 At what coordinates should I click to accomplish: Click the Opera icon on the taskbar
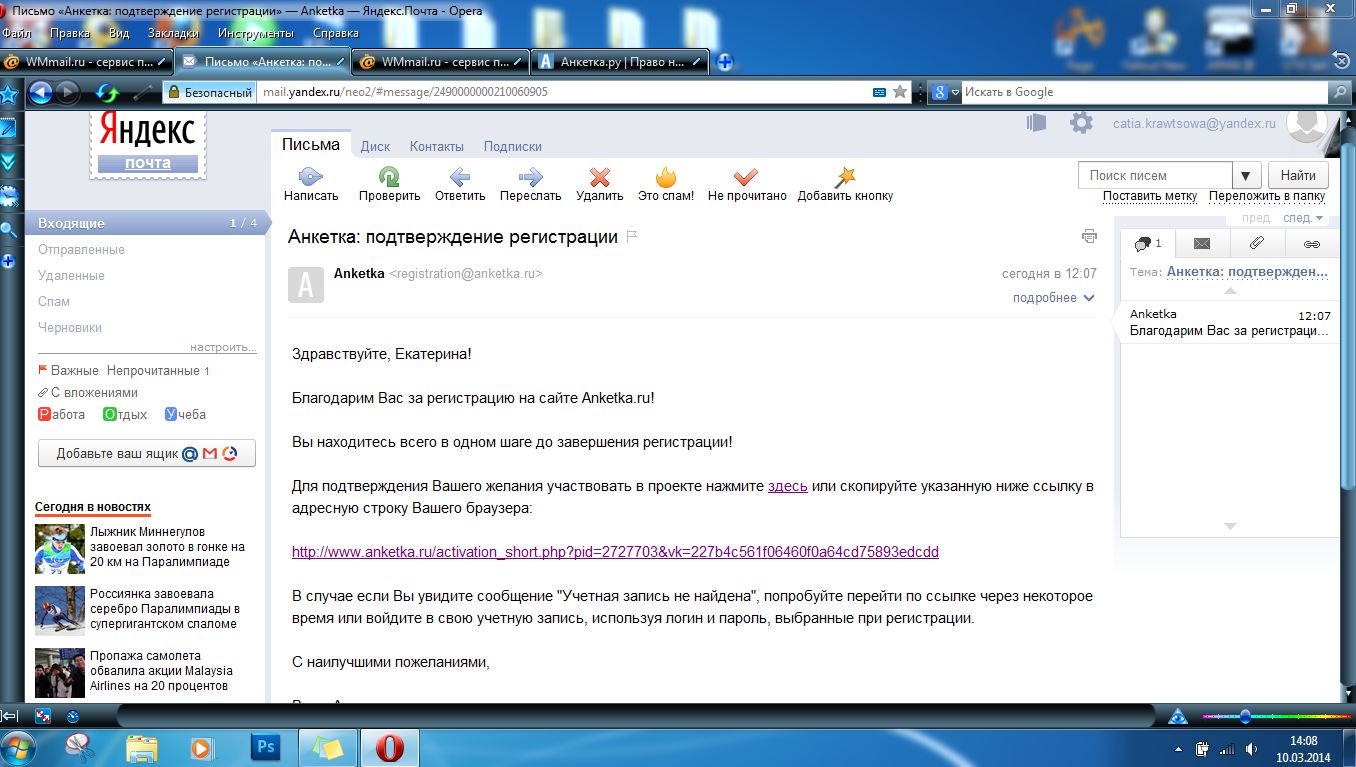tap(390, 746)
